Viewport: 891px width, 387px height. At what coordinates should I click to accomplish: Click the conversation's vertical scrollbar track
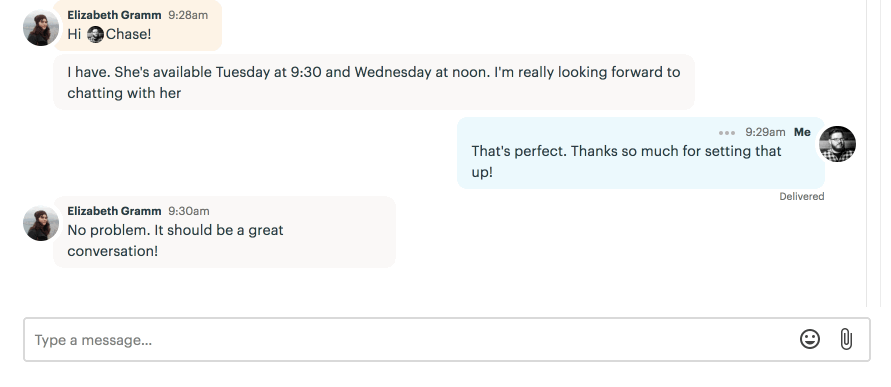875,153
